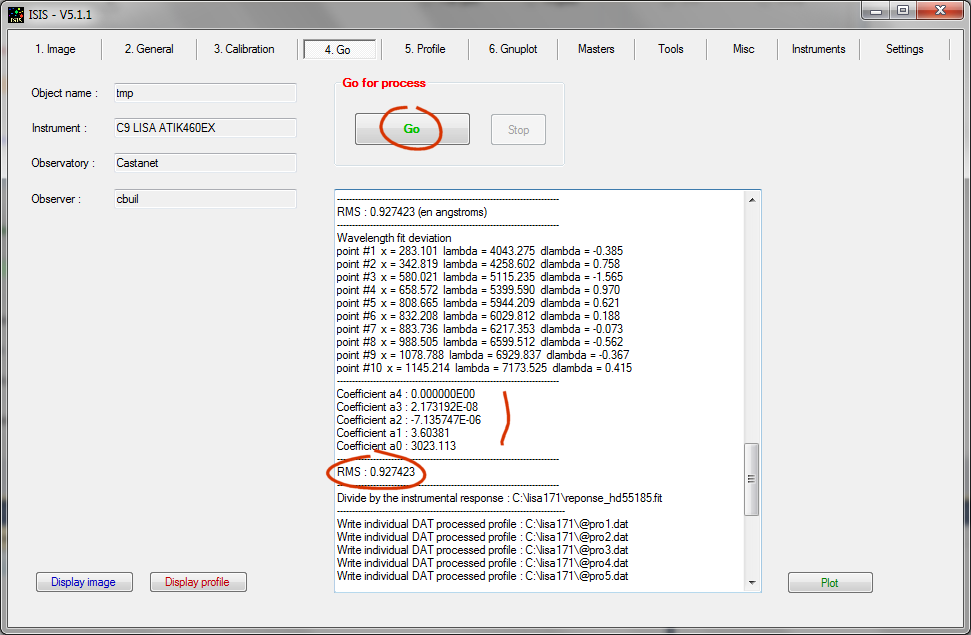Open the Tools tab

point(671,49)
